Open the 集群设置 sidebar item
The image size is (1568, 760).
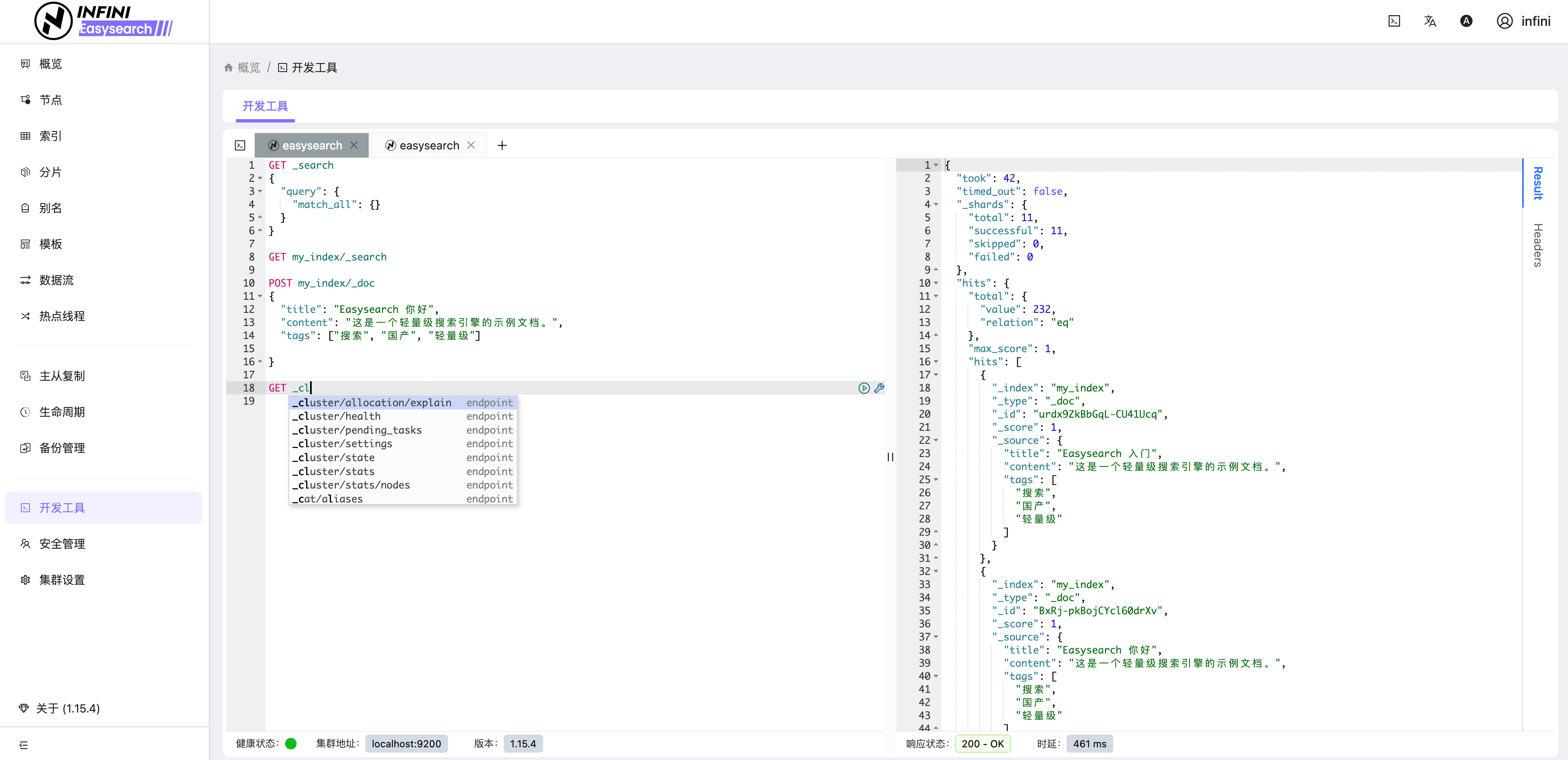pyautogui.click(x=61, y=580)
